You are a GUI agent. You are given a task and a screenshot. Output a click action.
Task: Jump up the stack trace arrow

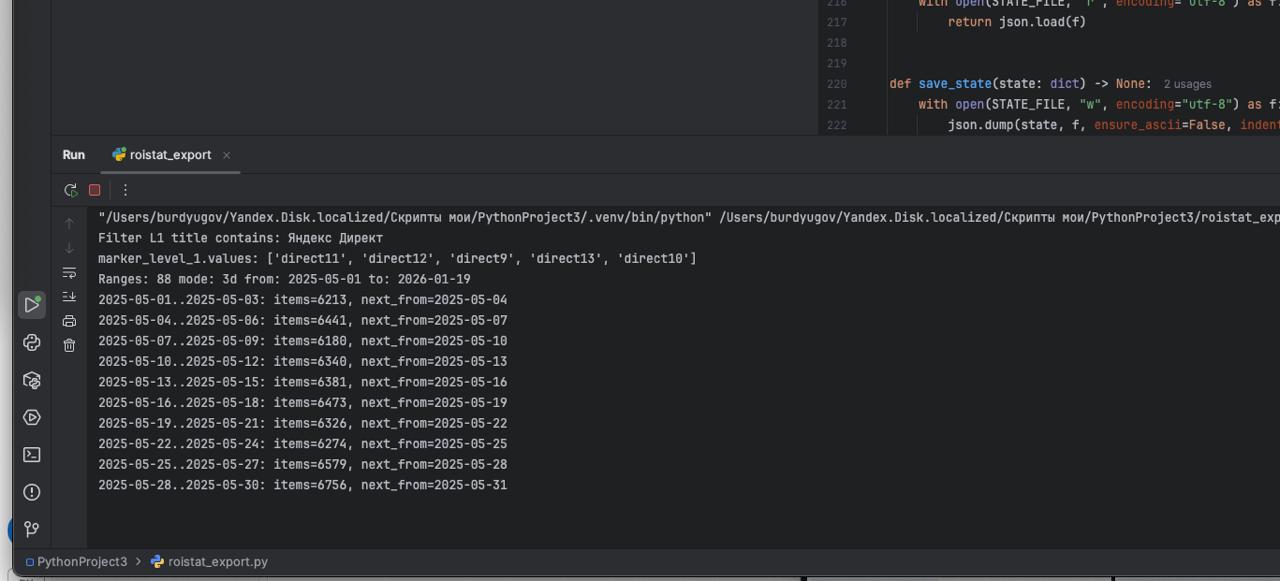coord(69,224)
